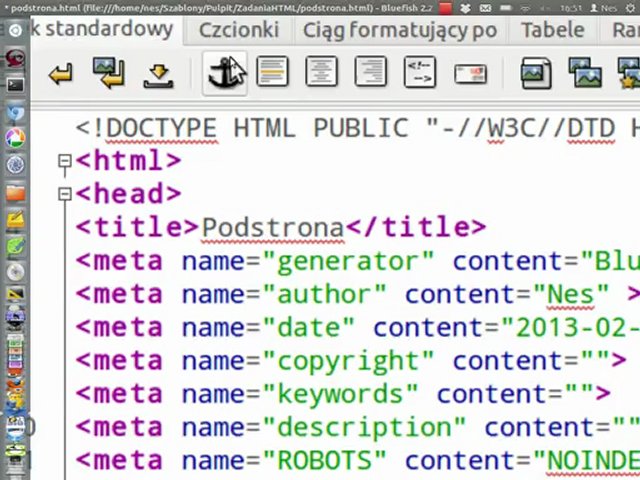Collapse the <head> code fold marker
640x480 pixels.
65,194
